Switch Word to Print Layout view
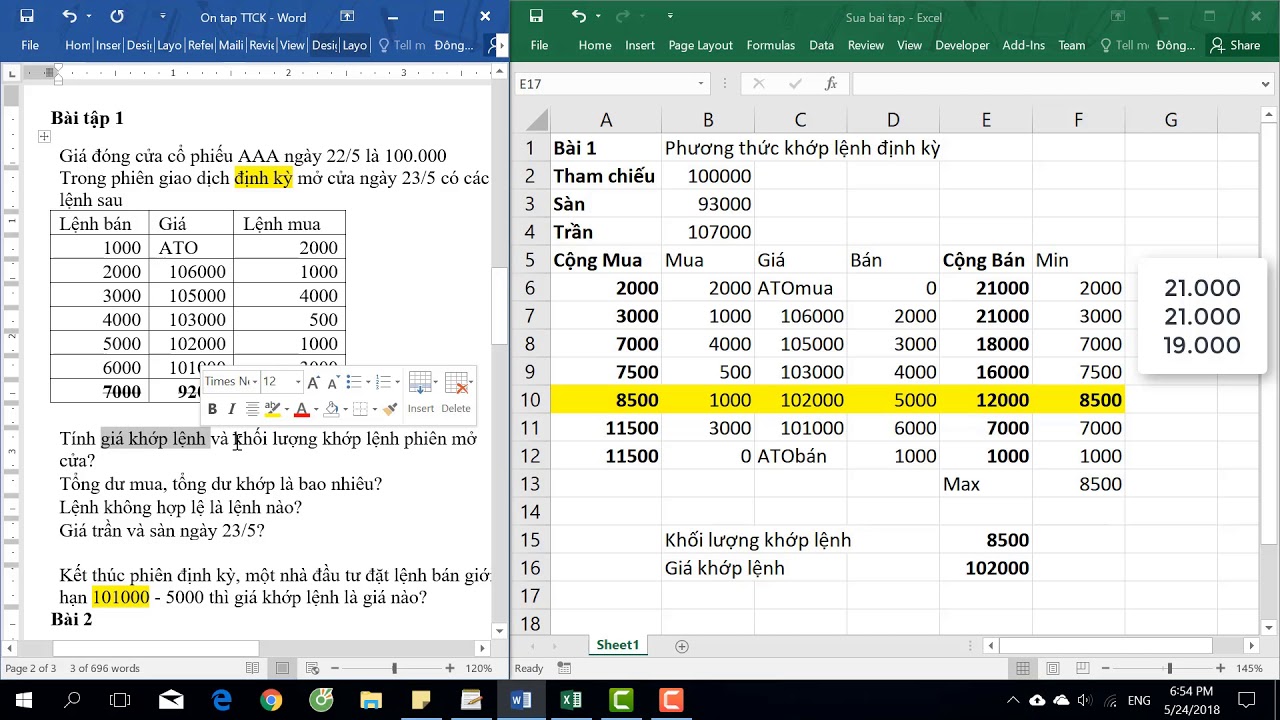 [x=282, y=668]
